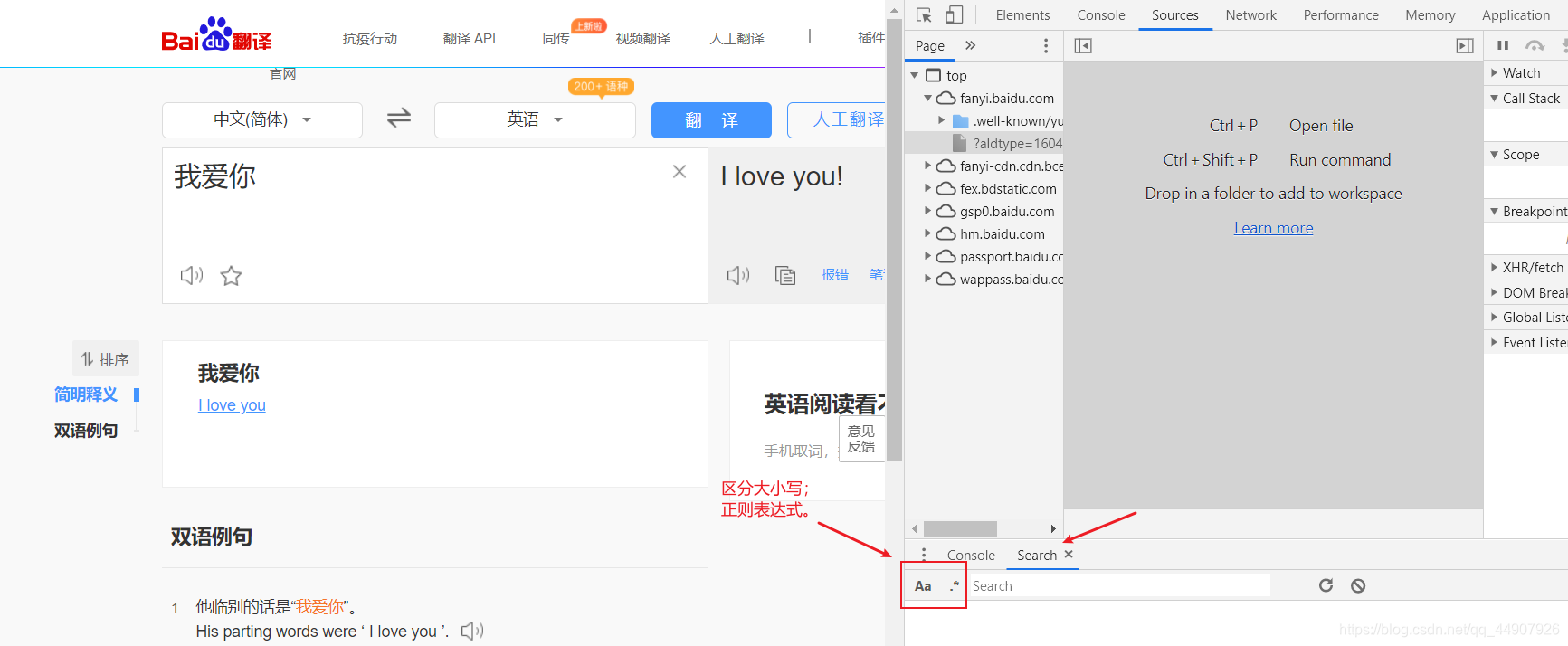Viewport: 1568px width, 646px height.
Task: Expand hm.baidu.com tree node
Action: click(927, 233)
